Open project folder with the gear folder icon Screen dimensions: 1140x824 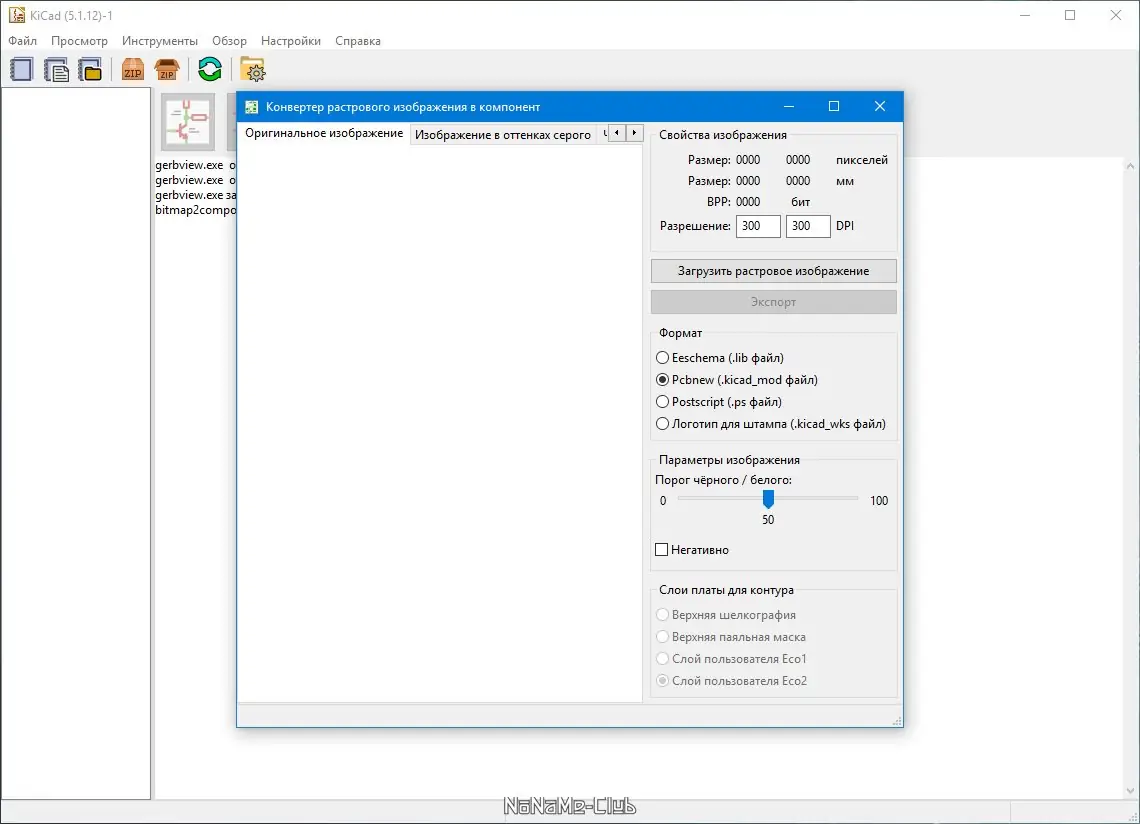[x=252, y=70]
